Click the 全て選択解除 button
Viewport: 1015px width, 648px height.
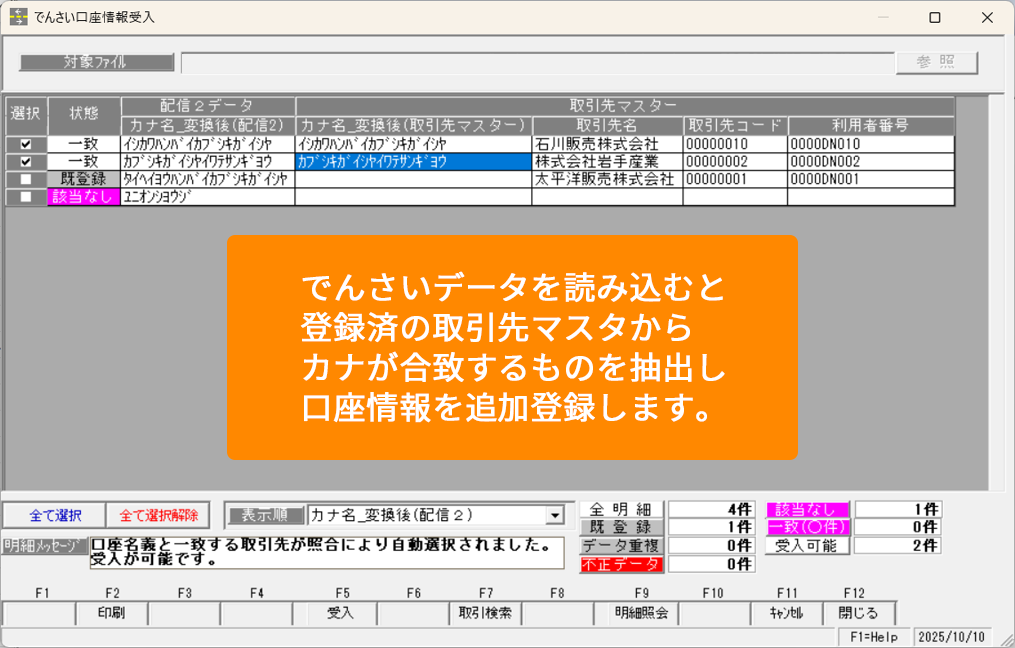[x=158, y=515]
